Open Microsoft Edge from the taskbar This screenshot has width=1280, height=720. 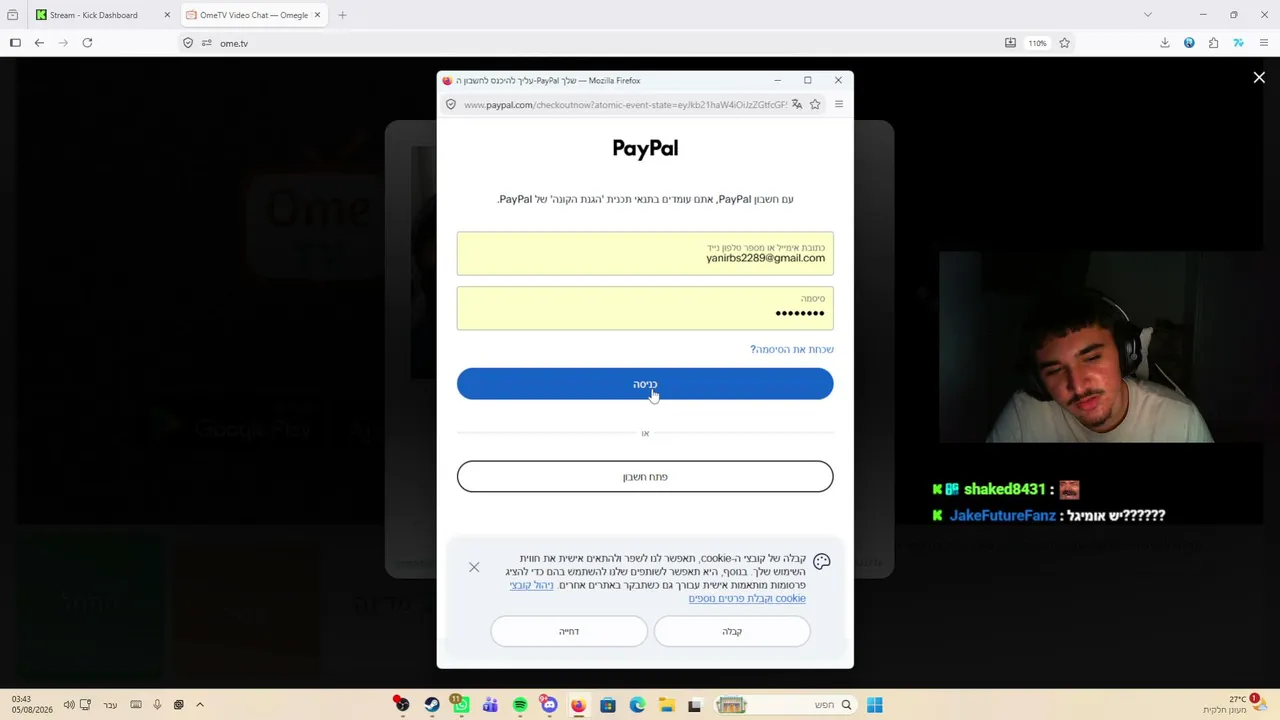(x=637, y=705)
